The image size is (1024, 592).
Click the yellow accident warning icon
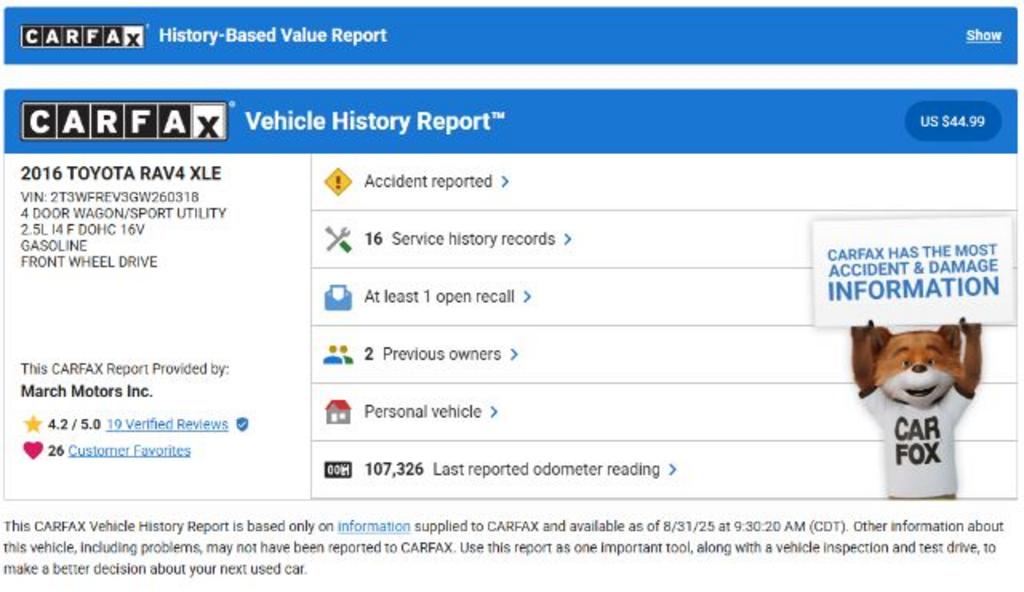[x=338, y=182]
